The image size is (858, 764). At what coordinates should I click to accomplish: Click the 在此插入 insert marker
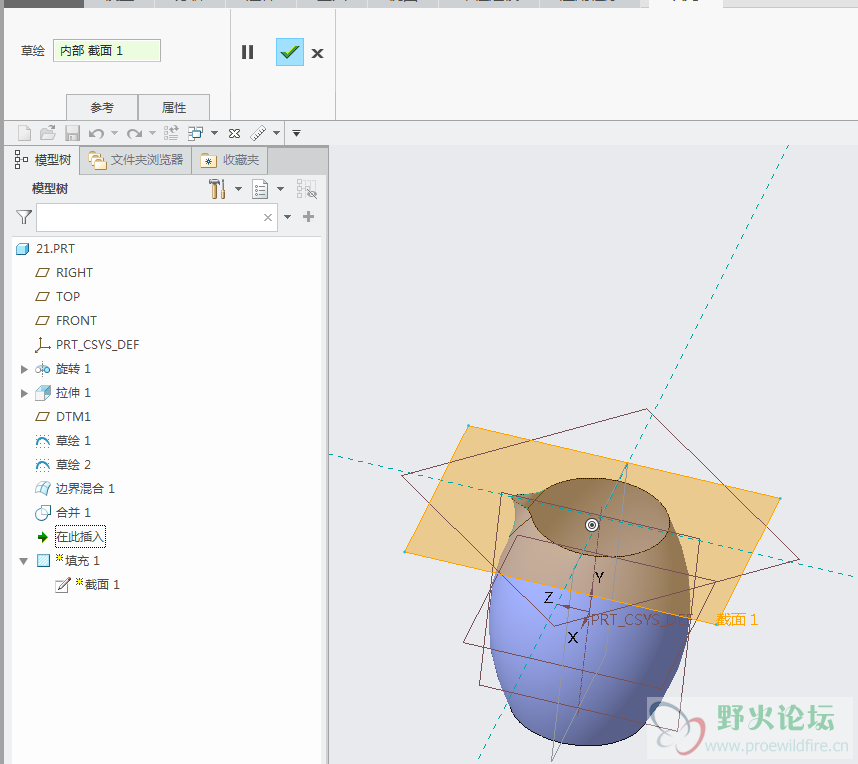[80, 537]
